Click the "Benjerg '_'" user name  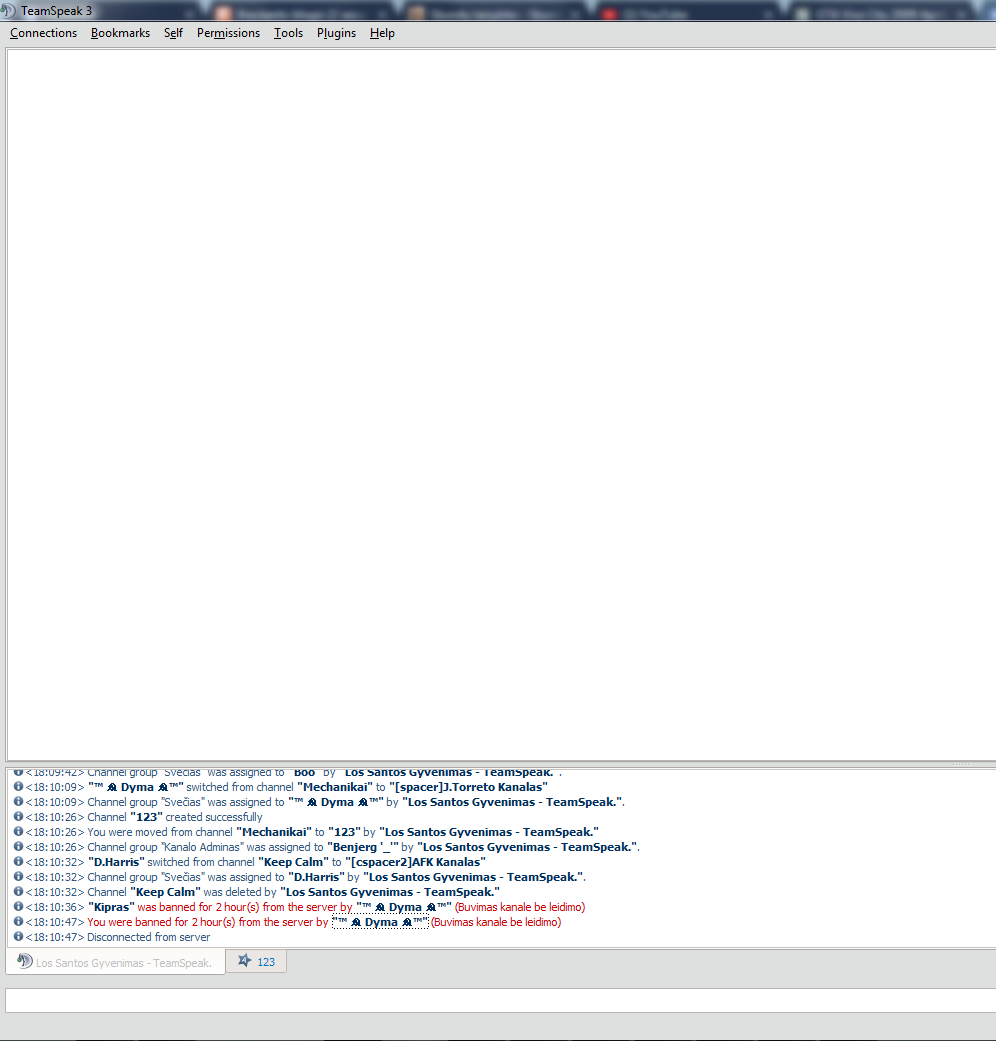coord(363,847)
